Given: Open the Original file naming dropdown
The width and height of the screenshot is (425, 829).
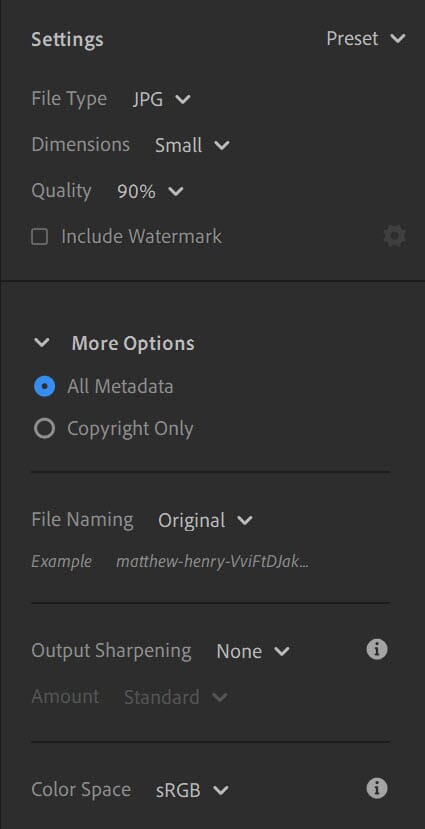Looking at the screenshot, I should 205,520.
